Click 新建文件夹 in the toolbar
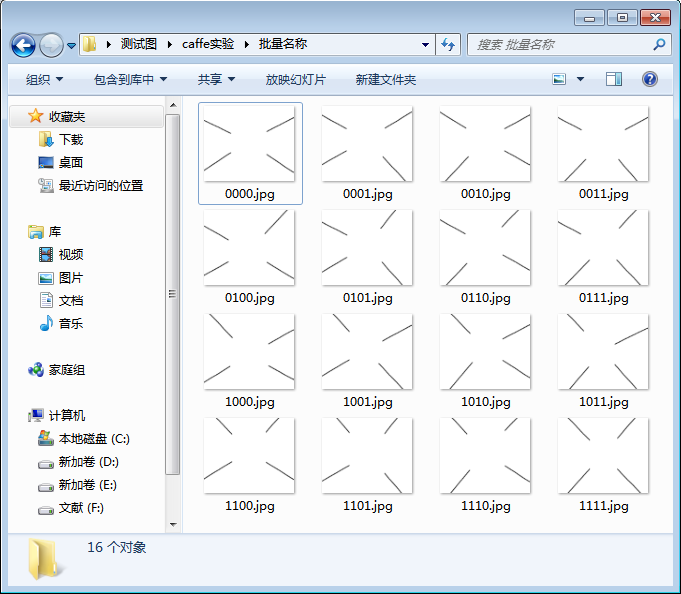 pos(386,79)
